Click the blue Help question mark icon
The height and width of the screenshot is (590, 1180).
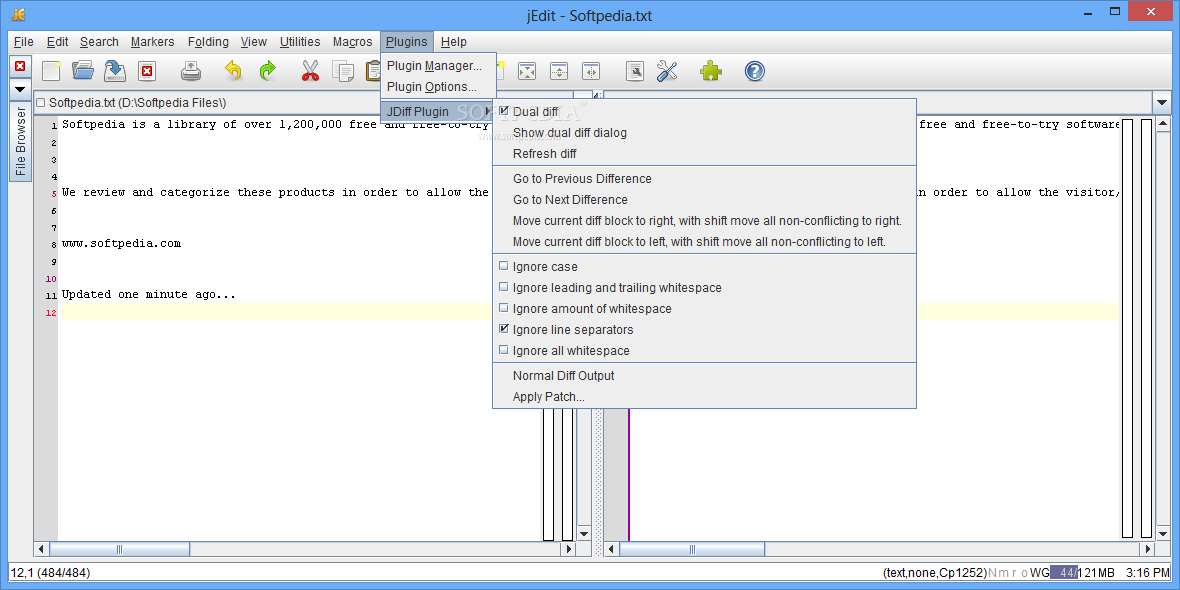[x=755, y=71]
